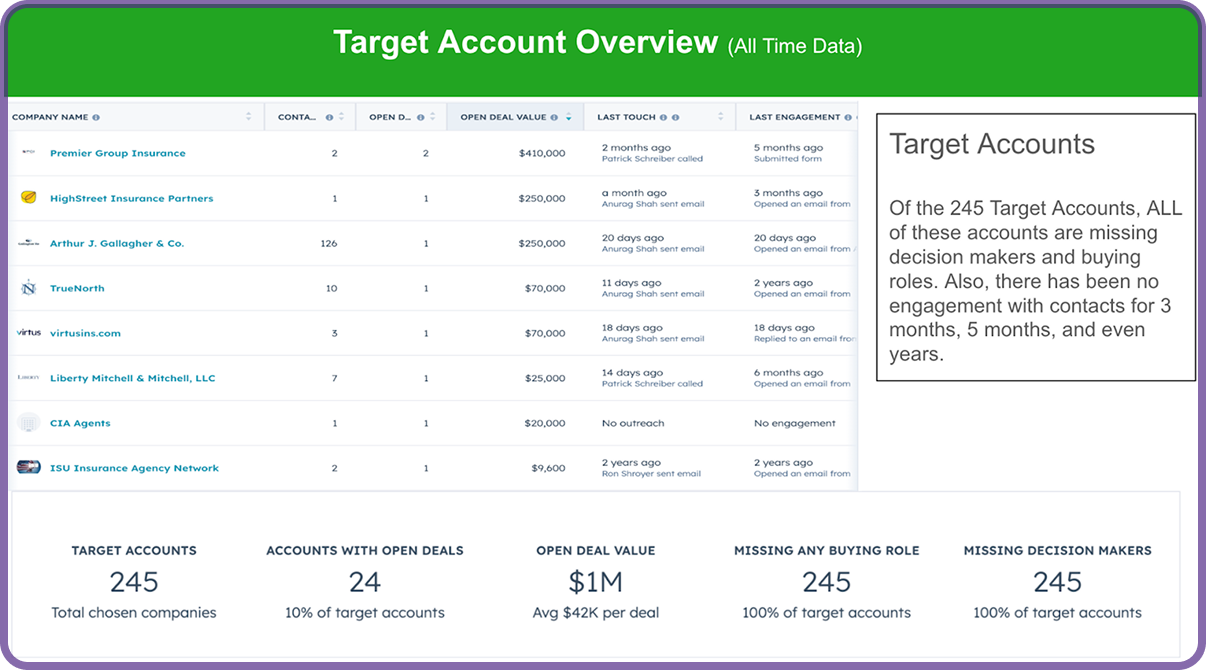The image size is (1206, 670).
Task: Click the Target Accounts note heading
Action: pyautogui.click(x=992, y=145)
